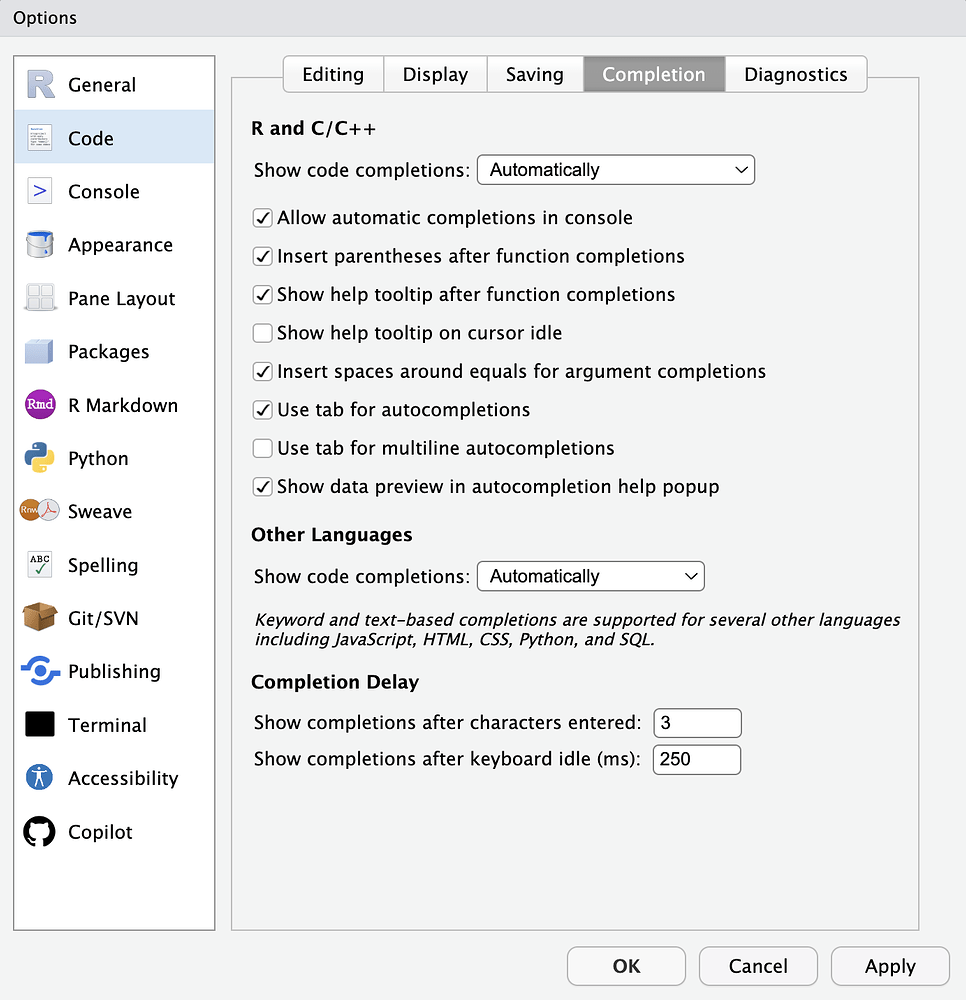
Task: Select the Python logo icon
Action: 40,458
